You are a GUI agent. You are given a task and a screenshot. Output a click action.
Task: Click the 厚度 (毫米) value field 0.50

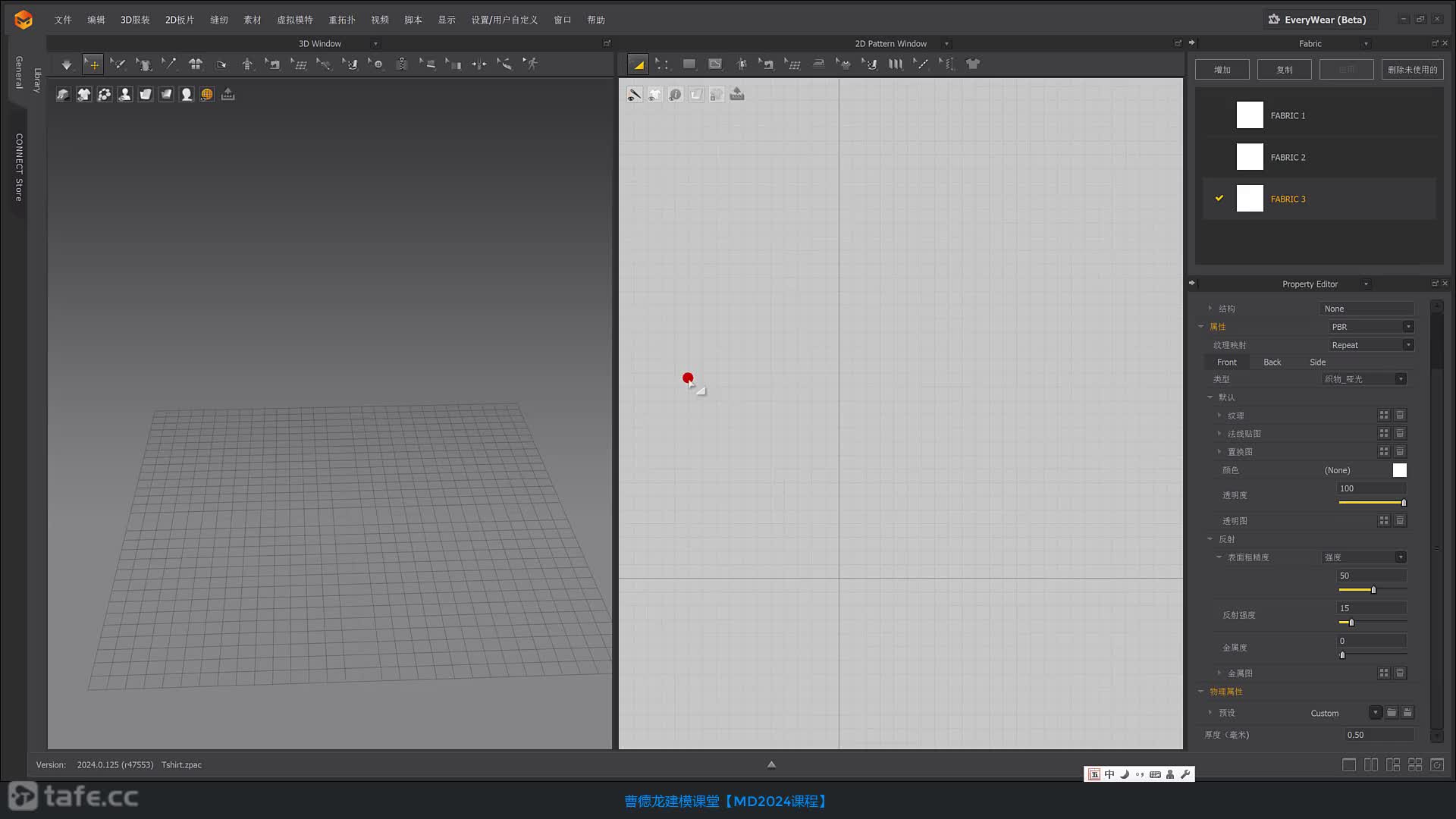(1379, 735)
